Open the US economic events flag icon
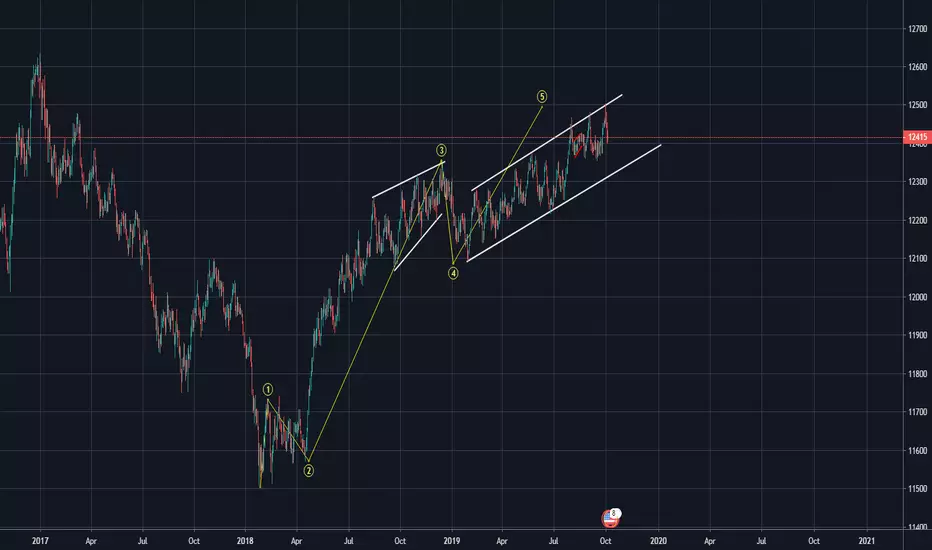The width and height of the screenshot is (932, 550). pos(609,520)
